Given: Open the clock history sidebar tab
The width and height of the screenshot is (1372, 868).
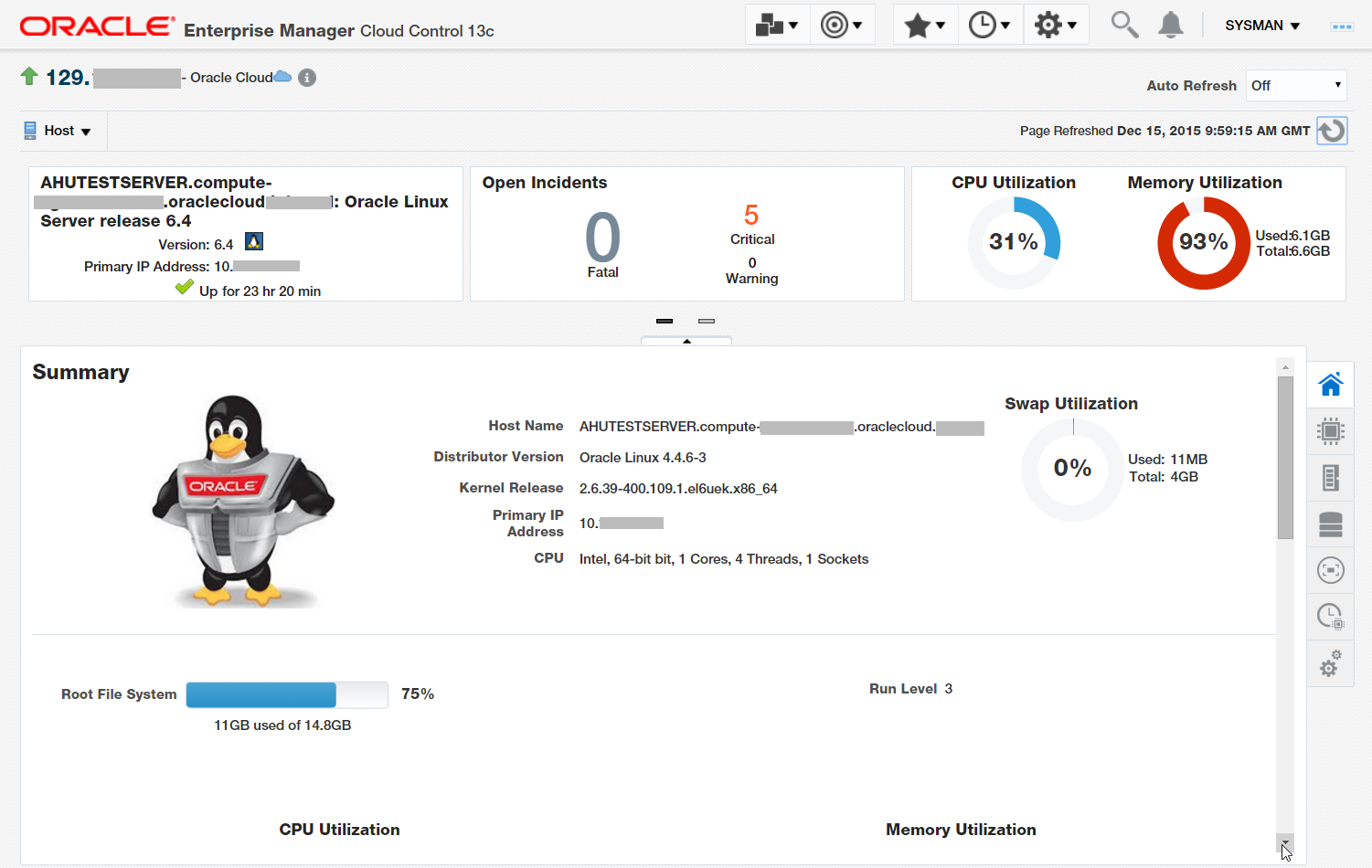Looking at the screenshot, I should point(1331,617).
